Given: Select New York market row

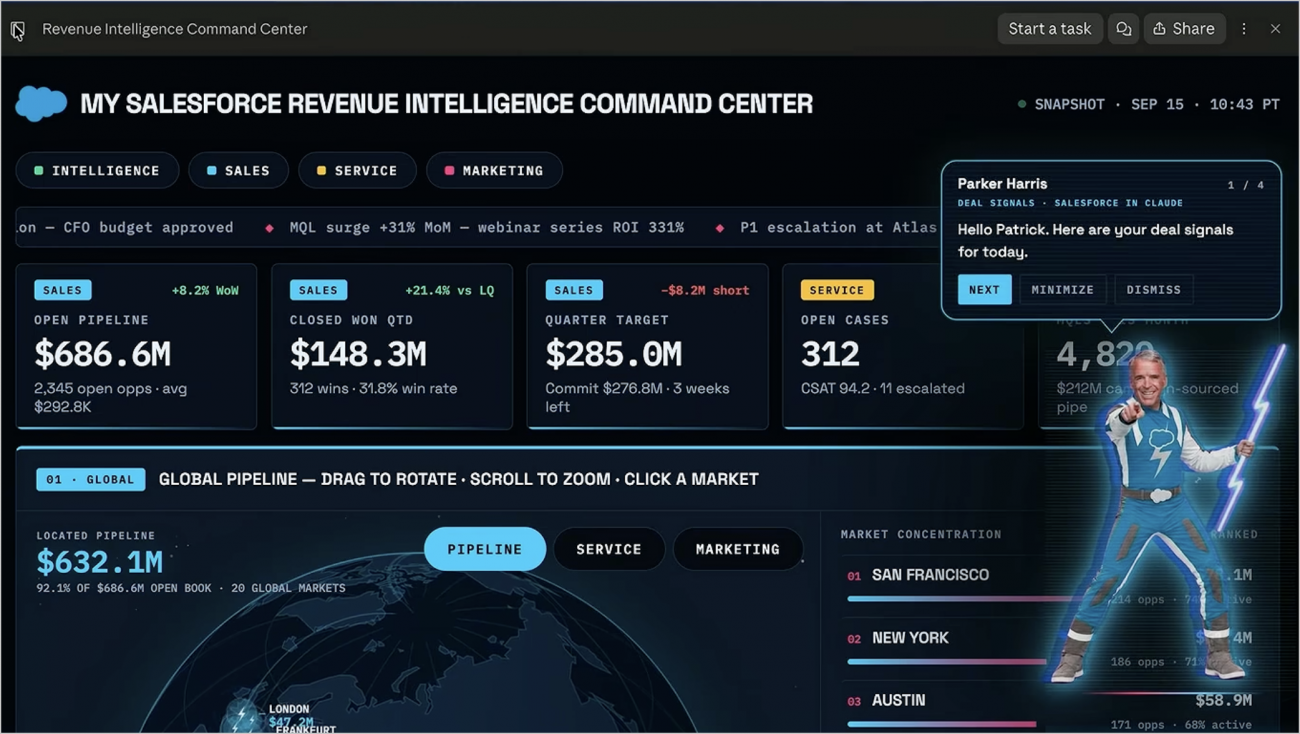Looking at the screenshot, I should (1050, 648).
